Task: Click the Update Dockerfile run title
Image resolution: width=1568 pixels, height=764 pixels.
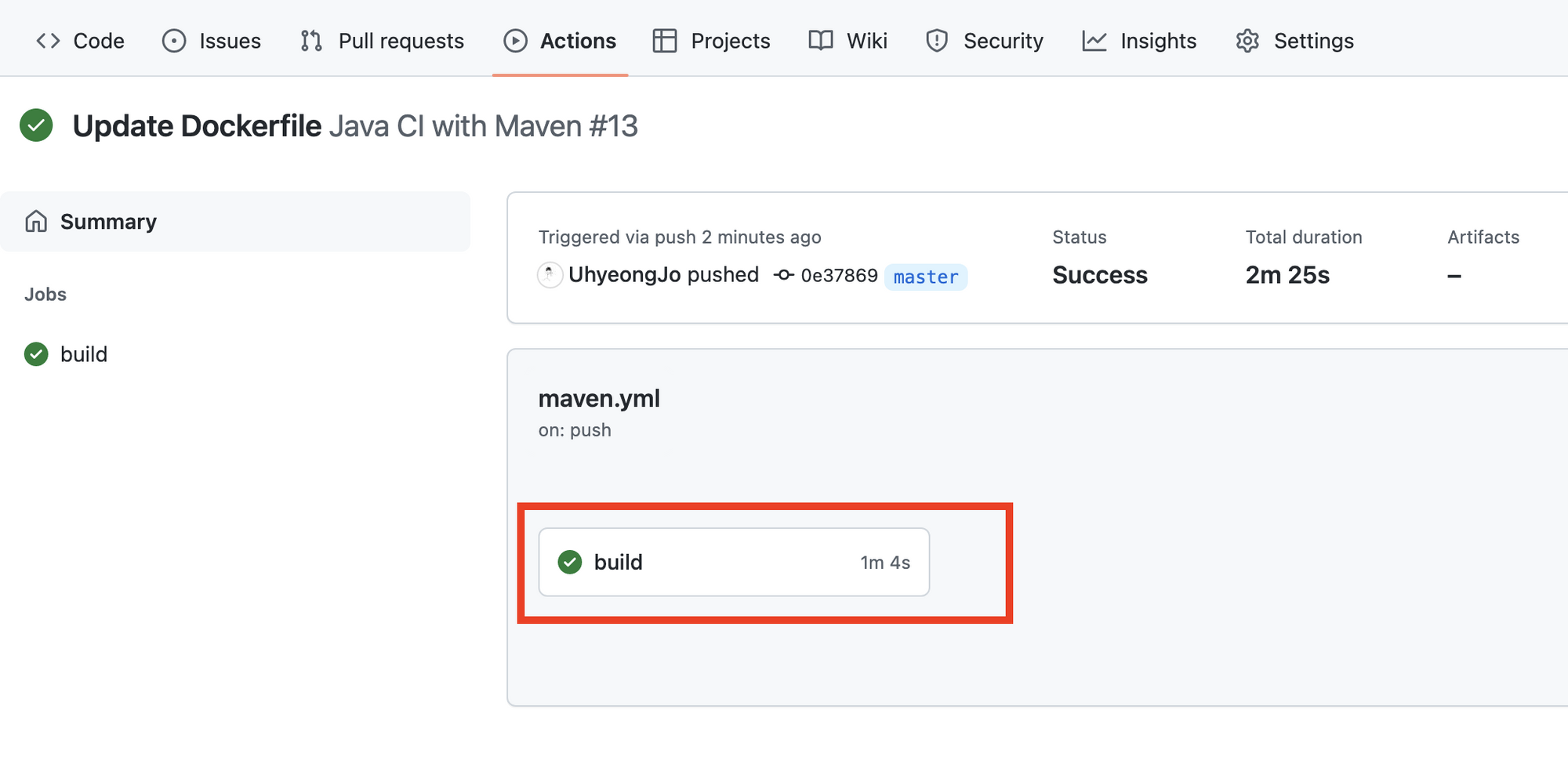Action: [x=197, y=125]
